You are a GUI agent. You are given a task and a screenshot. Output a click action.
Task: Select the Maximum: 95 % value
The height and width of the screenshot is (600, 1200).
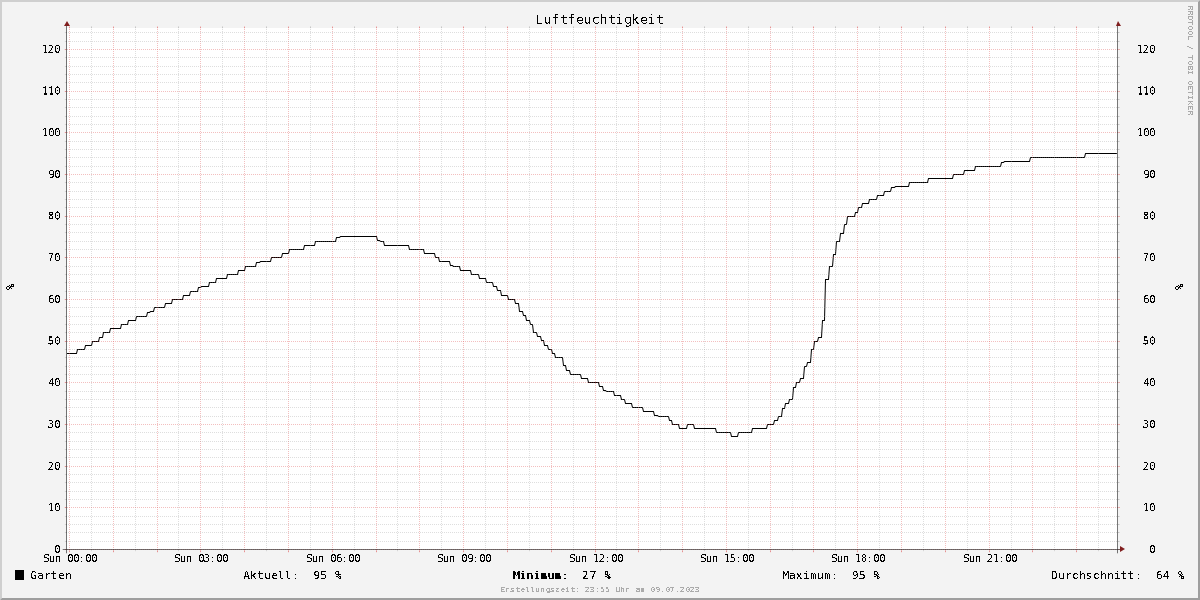831,575
